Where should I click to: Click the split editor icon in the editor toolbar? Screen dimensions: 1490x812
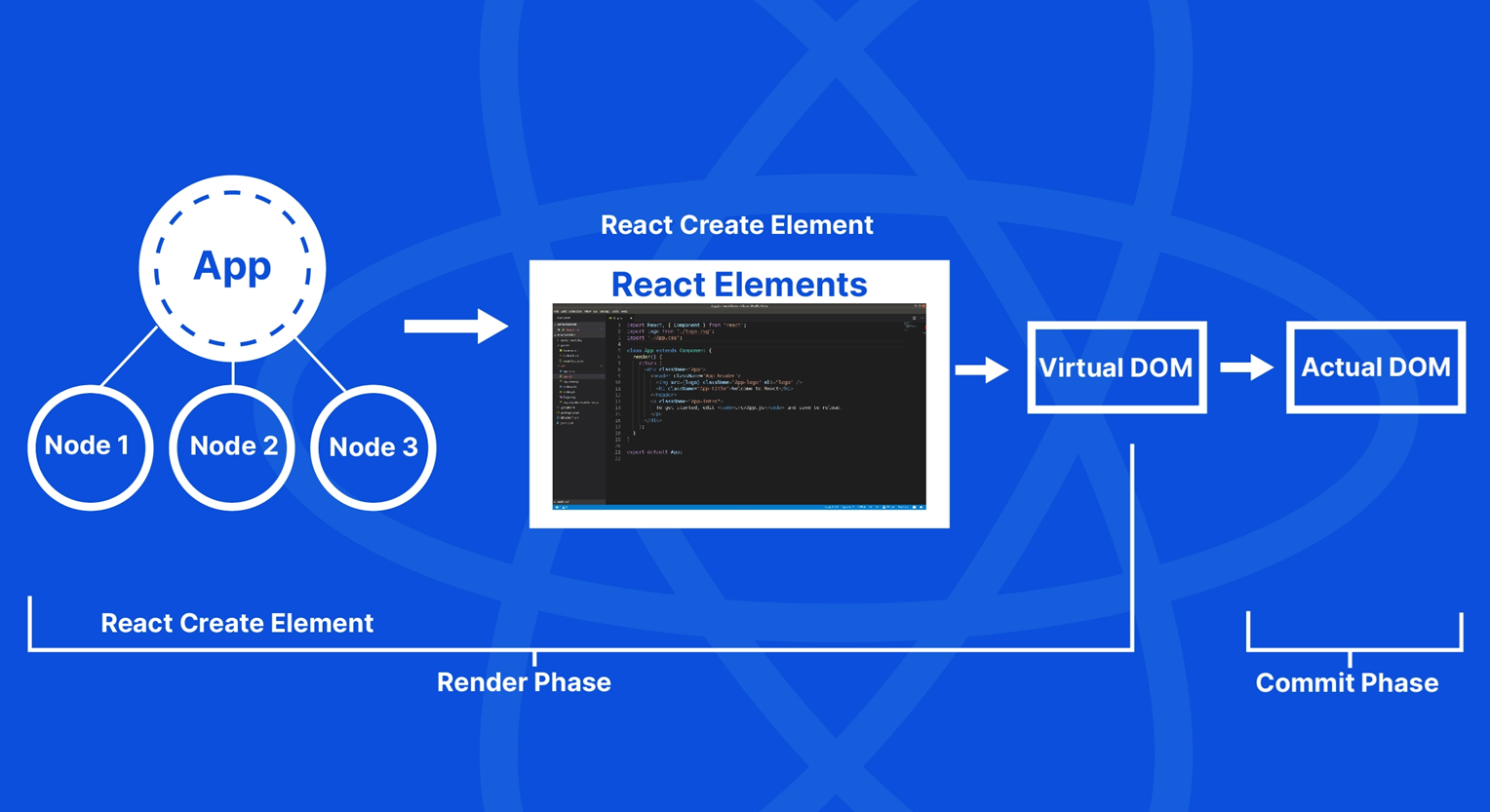(x=915, y=318)
